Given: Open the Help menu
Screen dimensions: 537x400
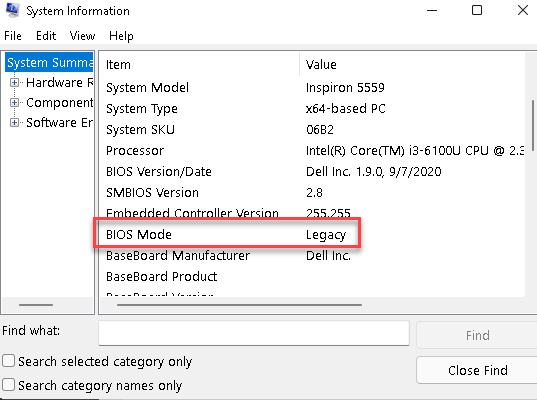Looking at the screenshot, I should click(121, 36).
